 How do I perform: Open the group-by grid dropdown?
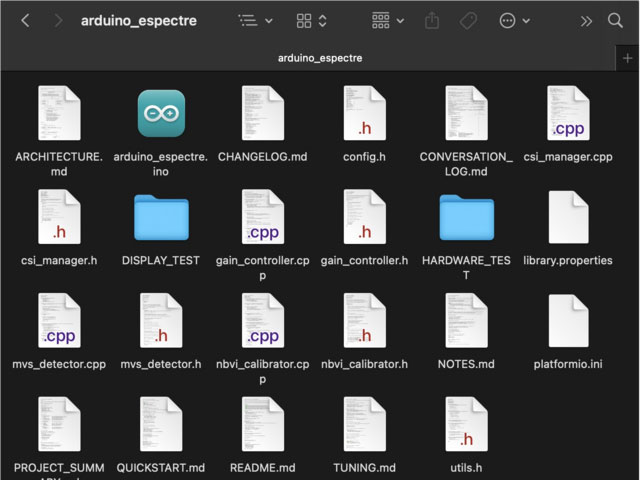coord(388,20)
